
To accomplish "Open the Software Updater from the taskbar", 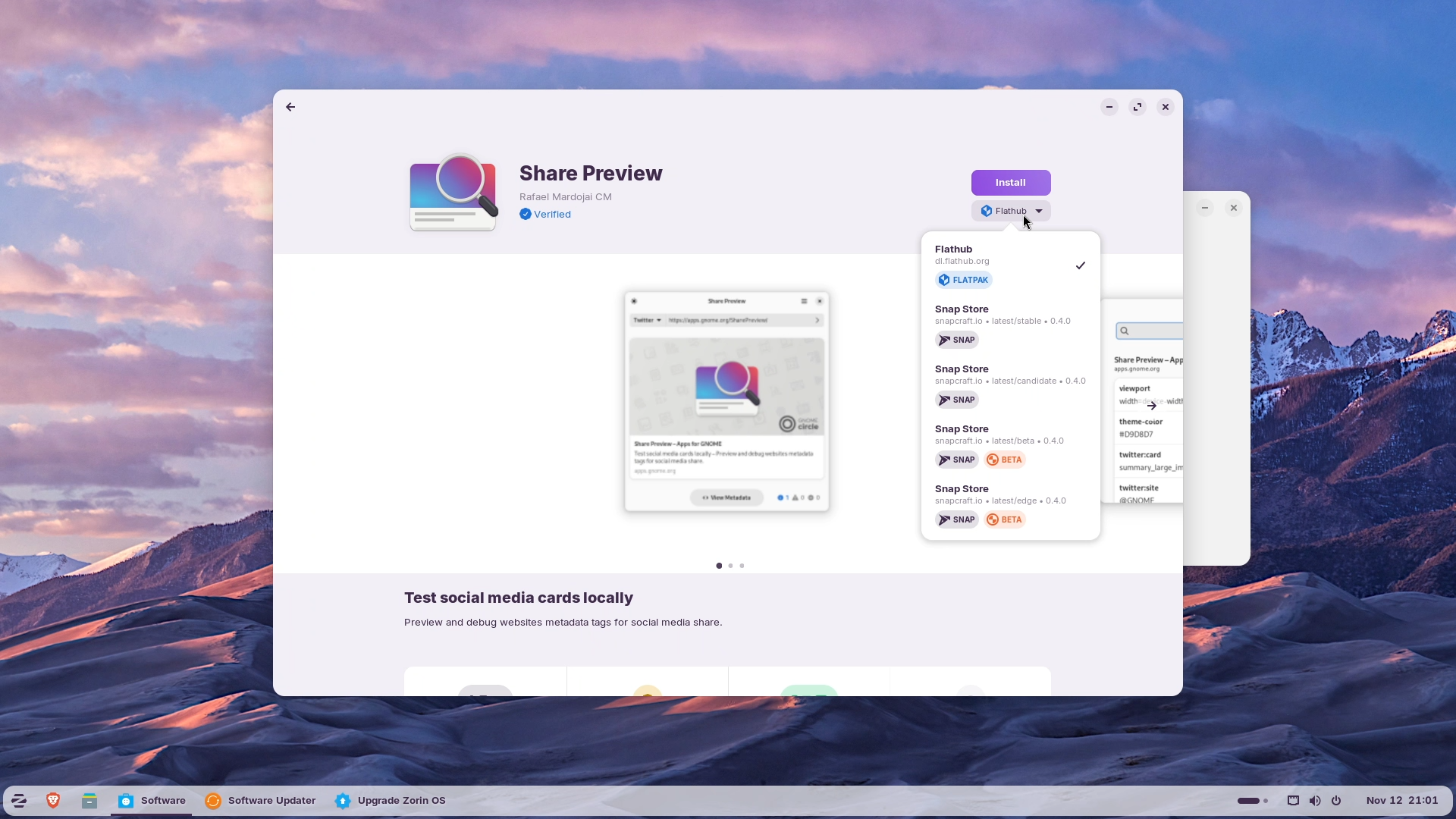I will (271, 800).
